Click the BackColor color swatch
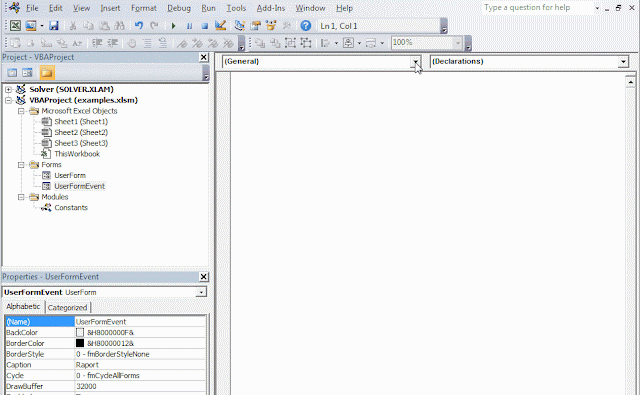 [x=80, y=333]
